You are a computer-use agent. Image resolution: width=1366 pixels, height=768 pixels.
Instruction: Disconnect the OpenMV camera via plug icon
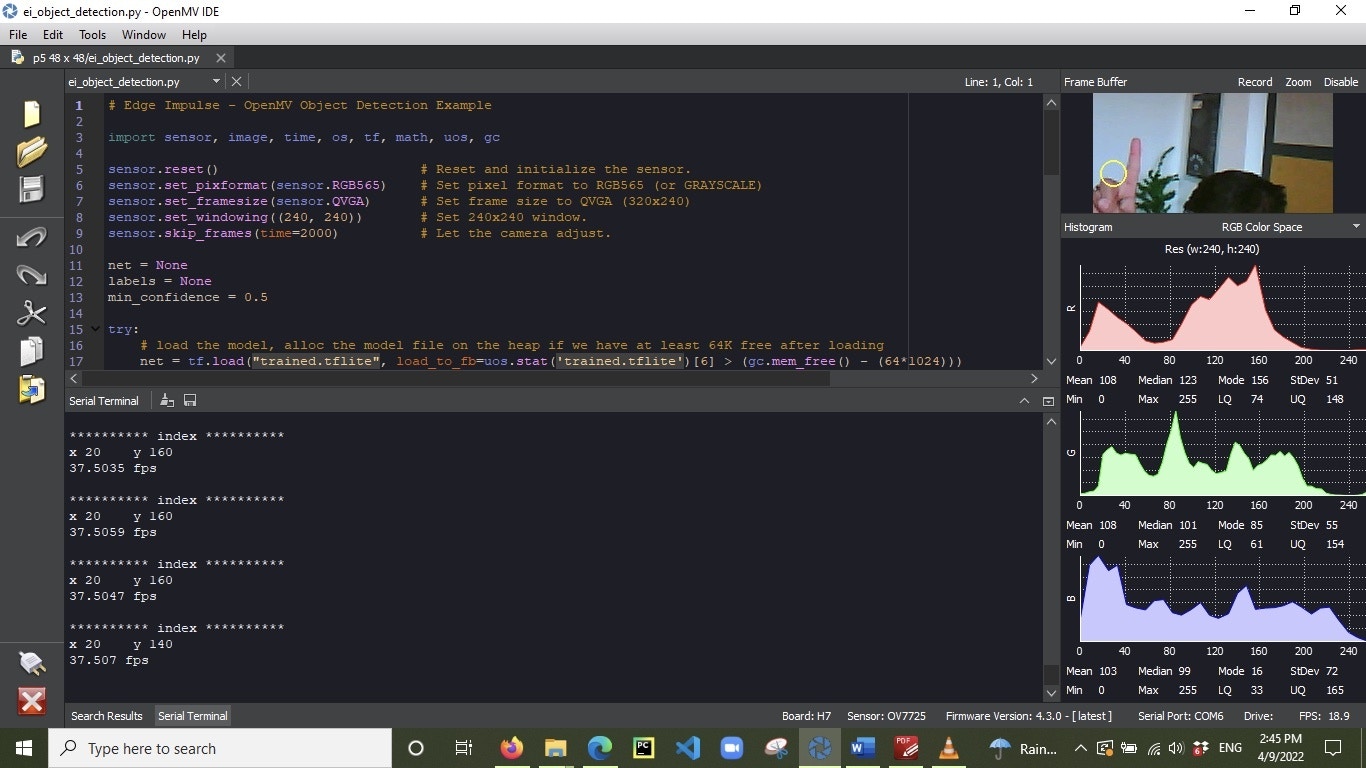click(x=32, y=662)
